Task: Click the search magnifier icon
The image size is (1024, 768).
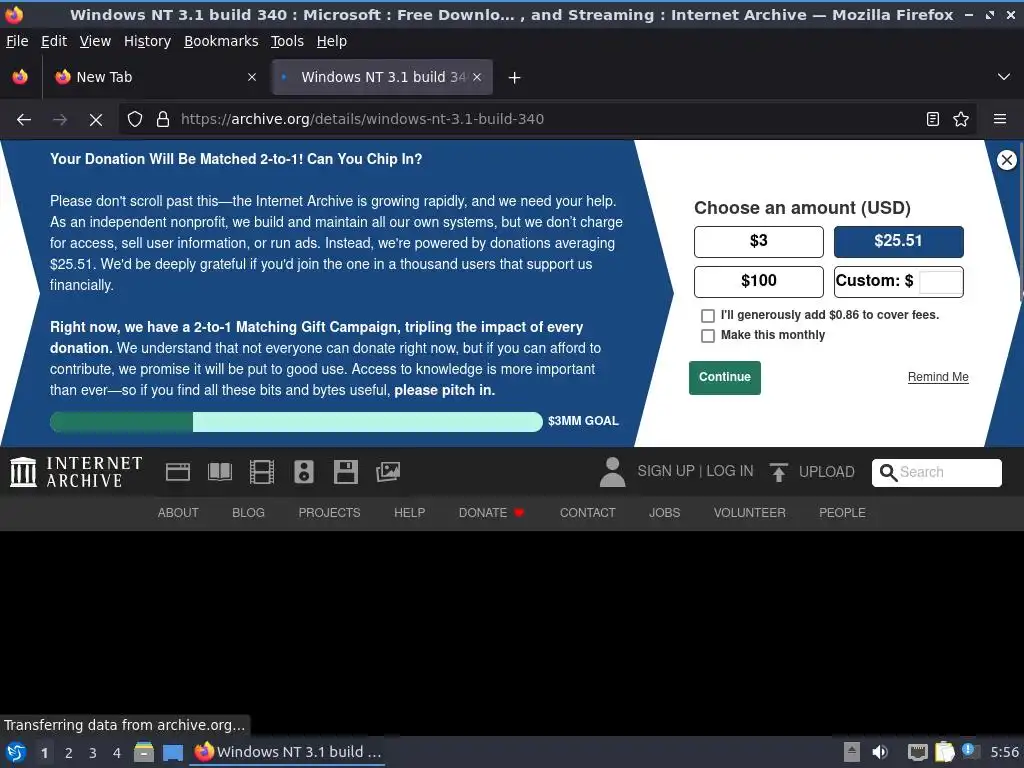Action: point(888,472)
